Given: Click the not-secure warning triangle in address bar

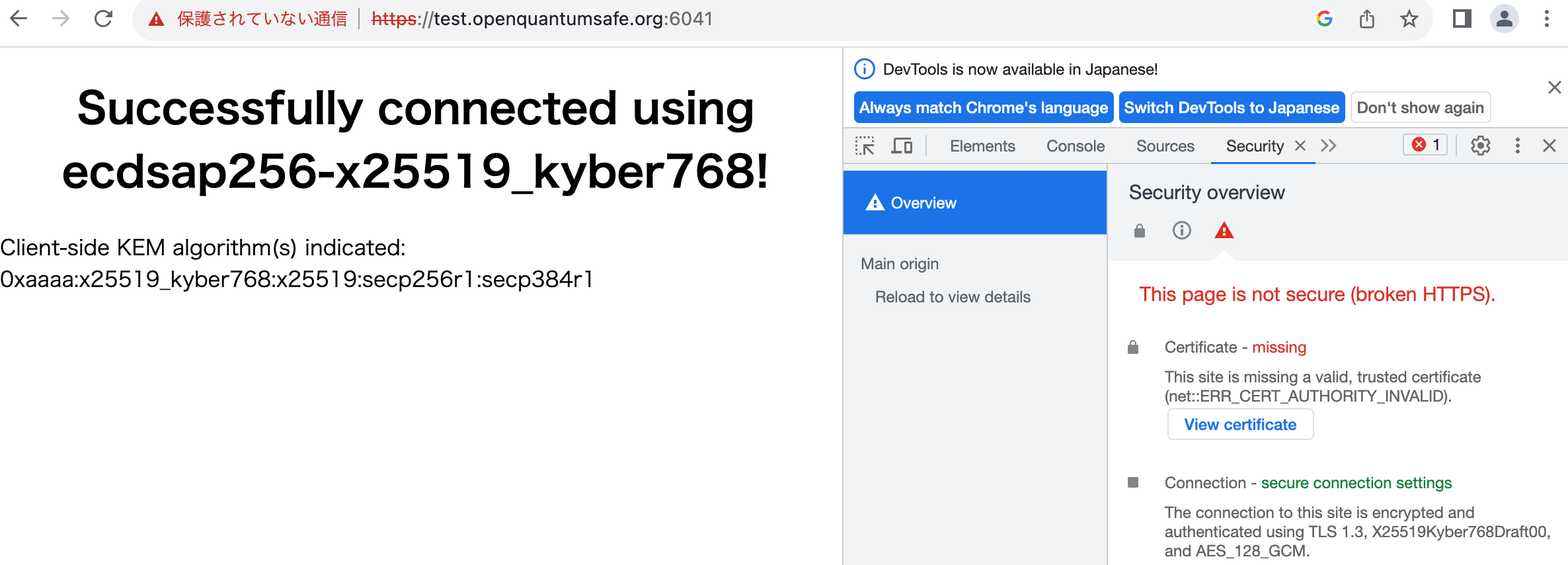Looking at the screenshot, I should pos(156,19).
